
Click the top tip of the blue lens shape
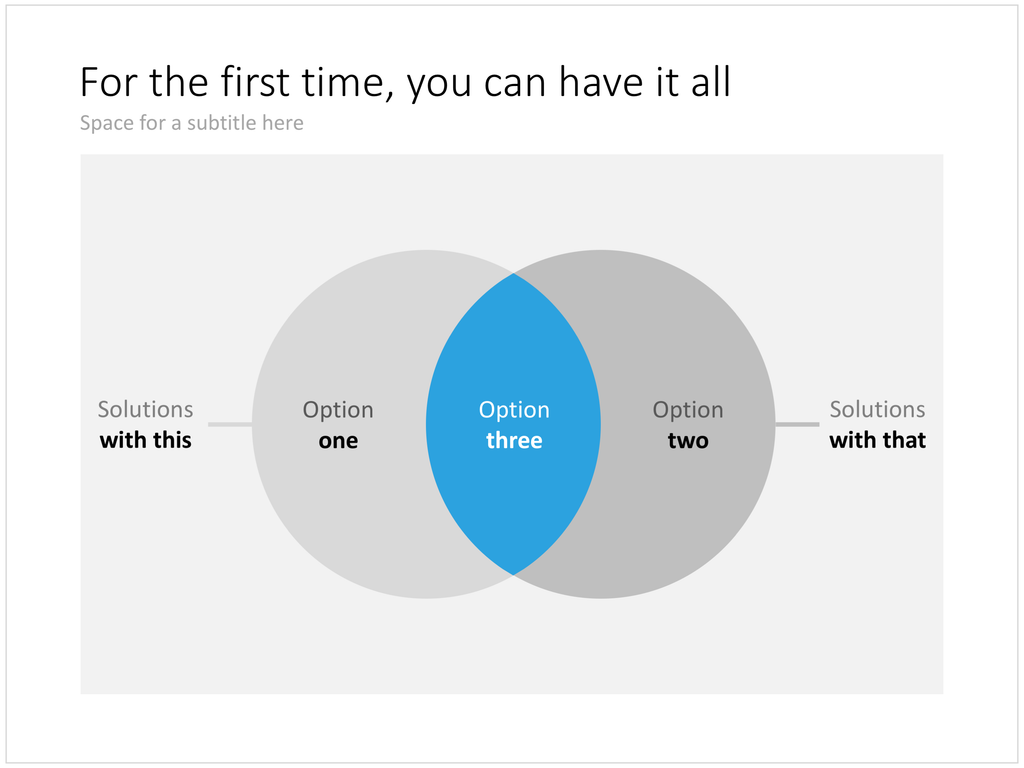click(514, 278)
